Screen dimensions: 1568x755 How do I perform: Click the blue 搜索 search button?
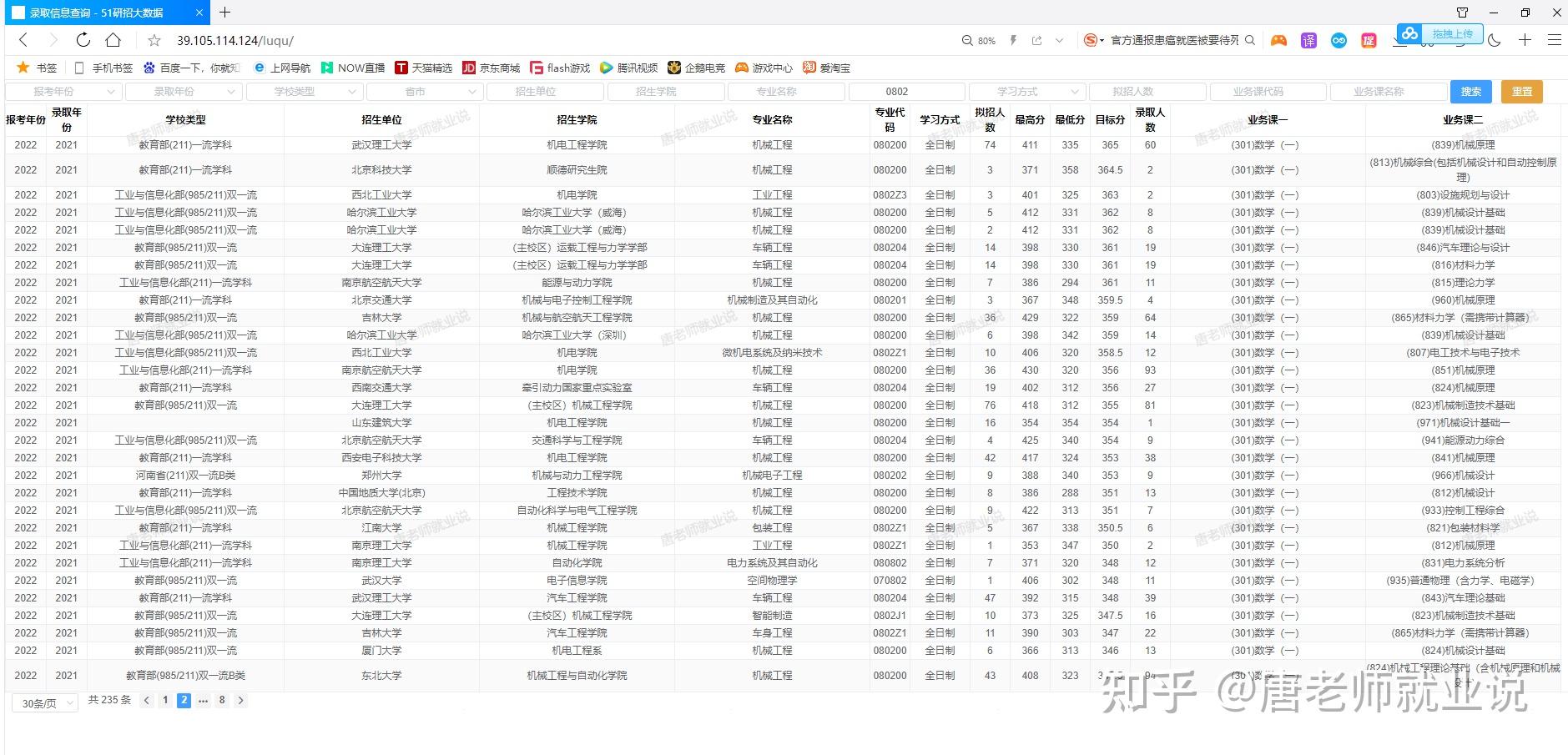[1471, 92]
